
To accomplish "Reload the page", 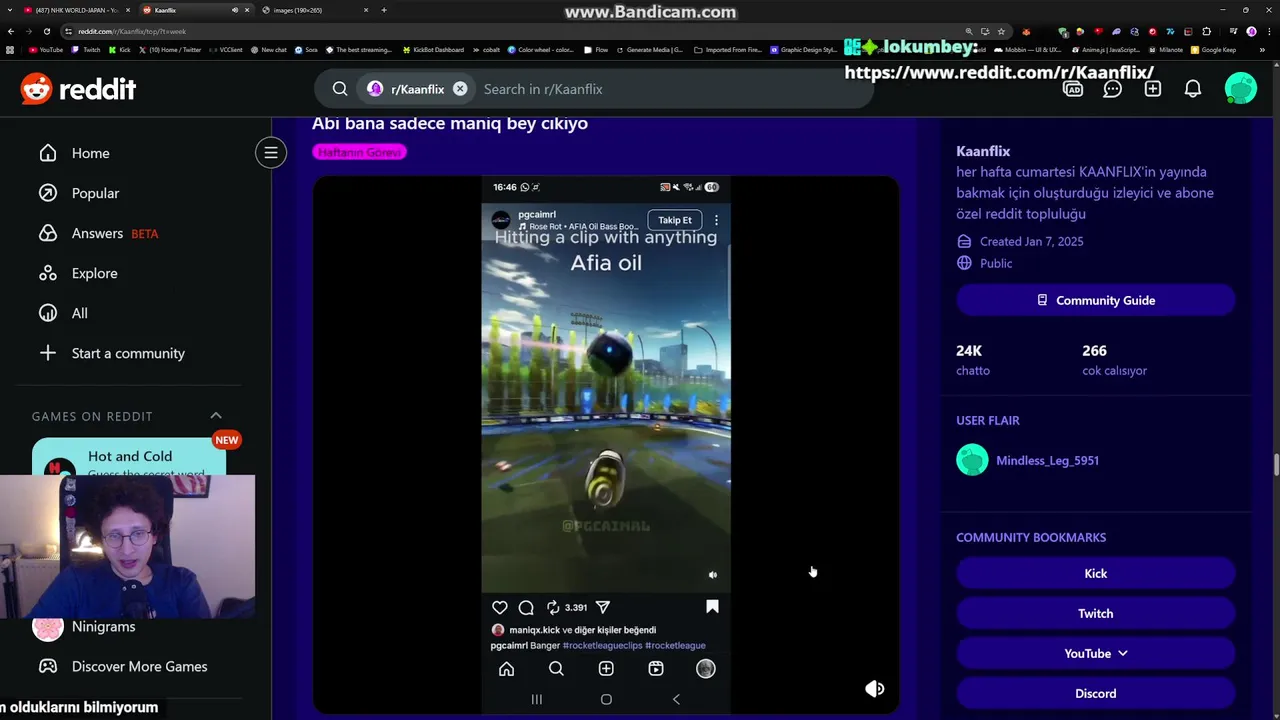I will pyautogui.click(x=46, y=31).
